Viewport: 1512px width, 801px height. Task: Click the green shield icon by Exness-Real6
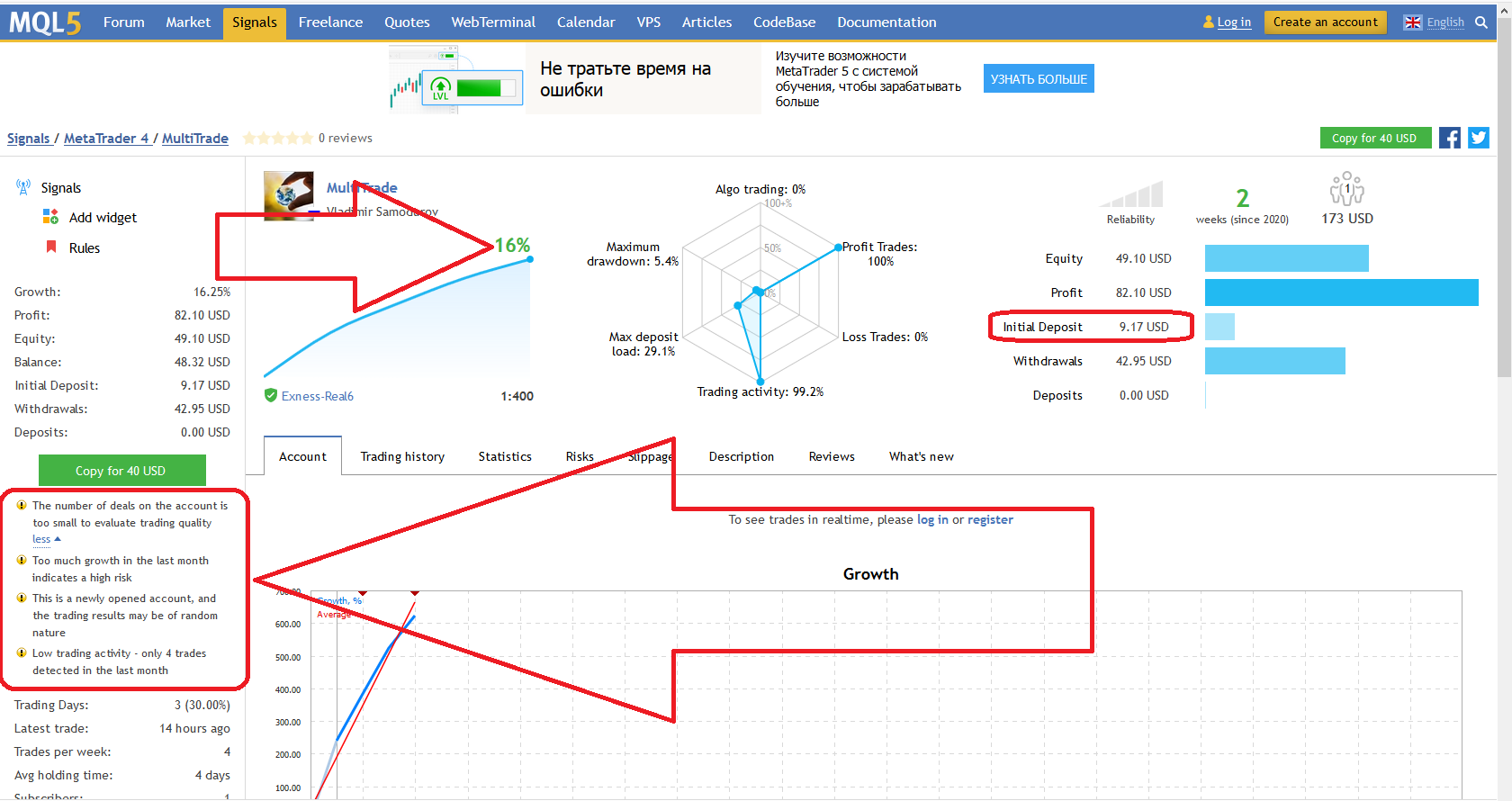[x=270, y=395]
